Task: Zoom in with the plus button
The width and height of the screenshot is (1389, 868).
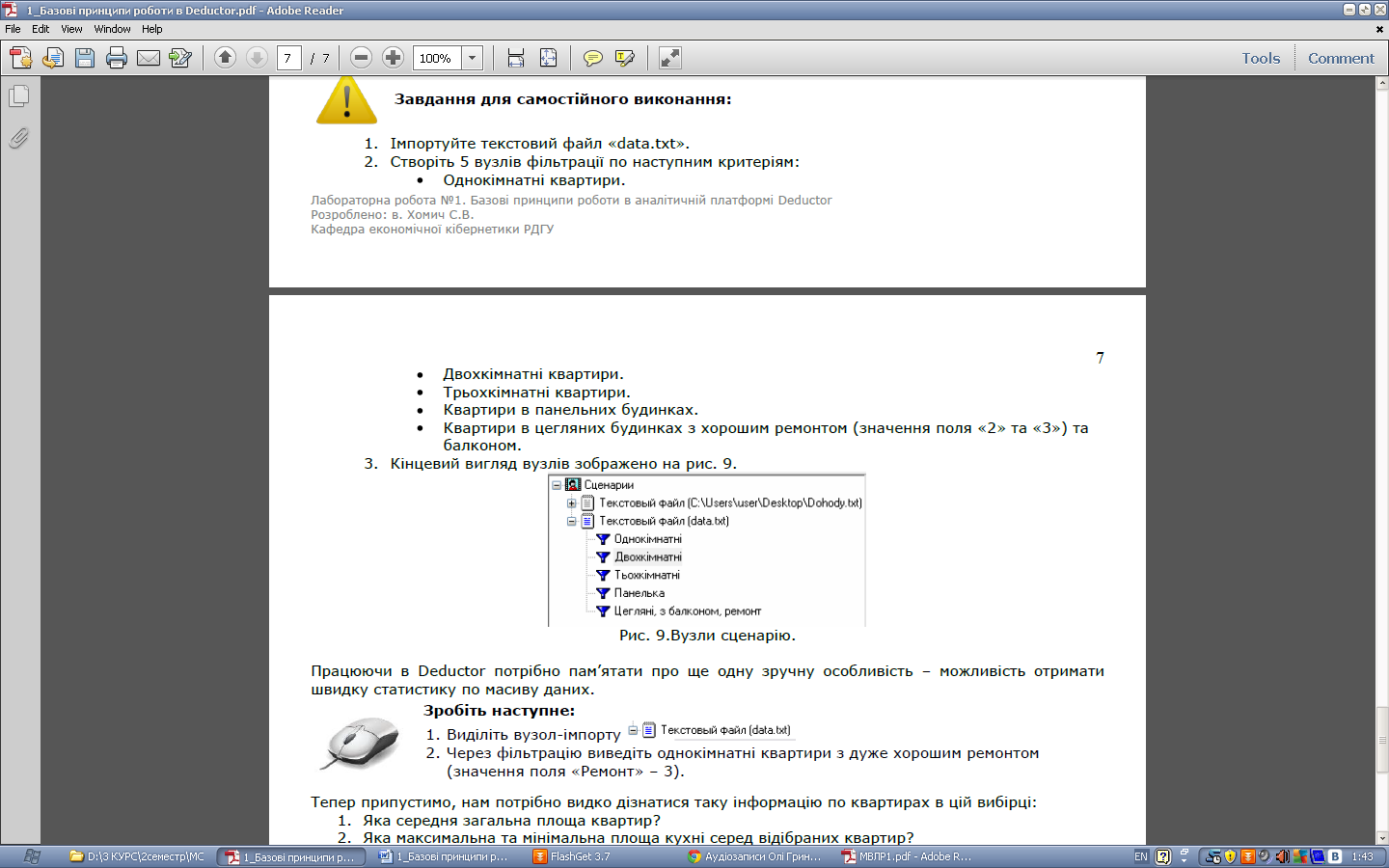Action: [393, 58]
